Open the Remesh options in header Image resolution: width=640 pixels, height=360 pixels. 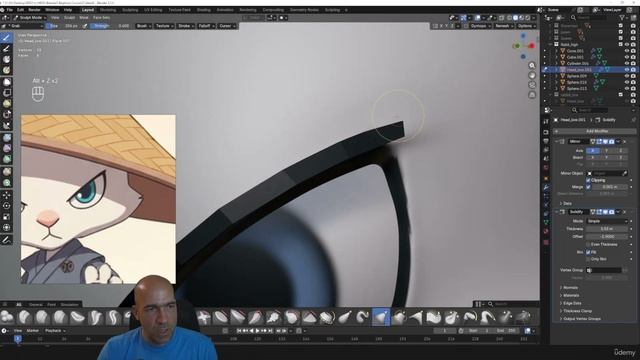[503, 26]
